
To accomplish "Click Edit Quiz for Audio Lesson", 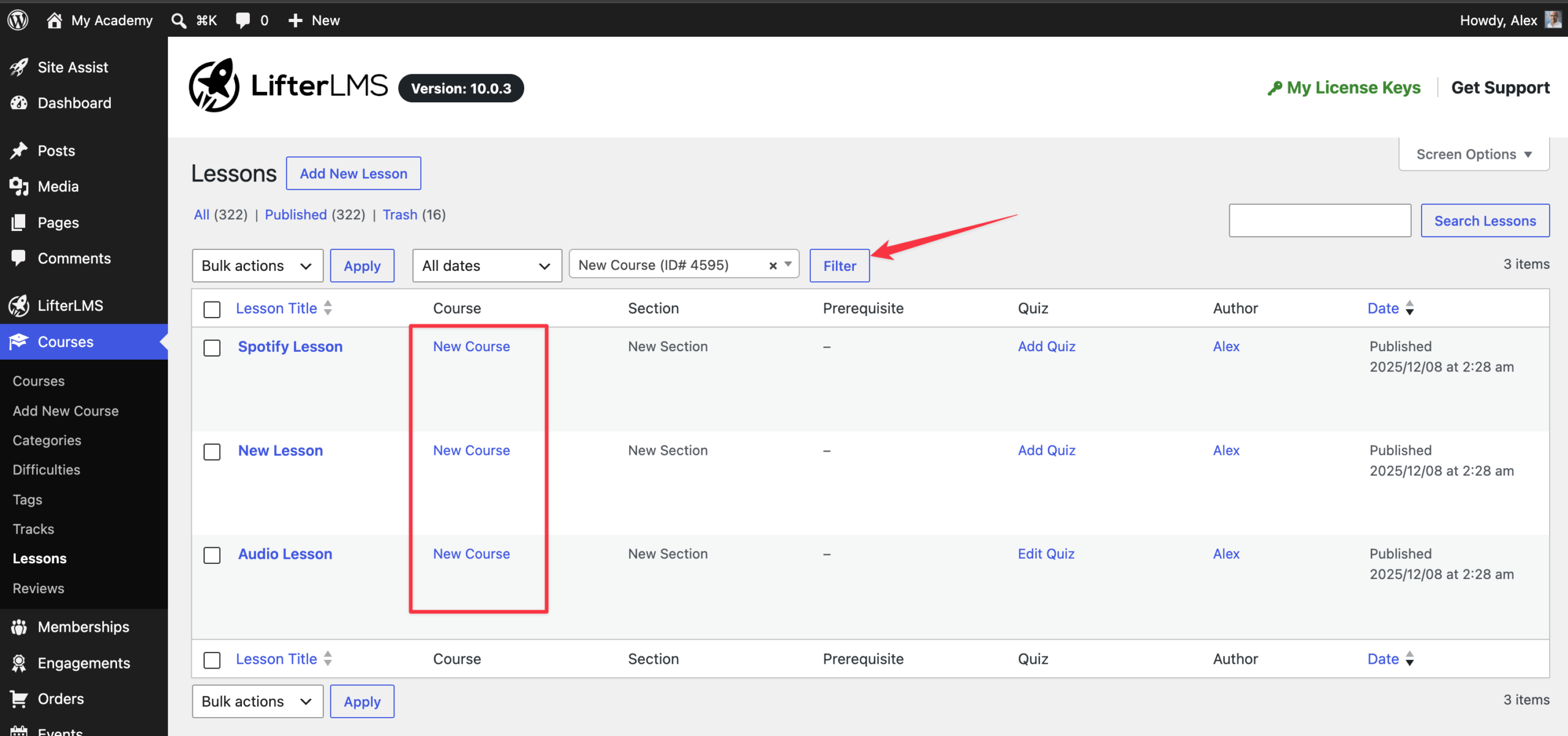I will coord(1046,554).
